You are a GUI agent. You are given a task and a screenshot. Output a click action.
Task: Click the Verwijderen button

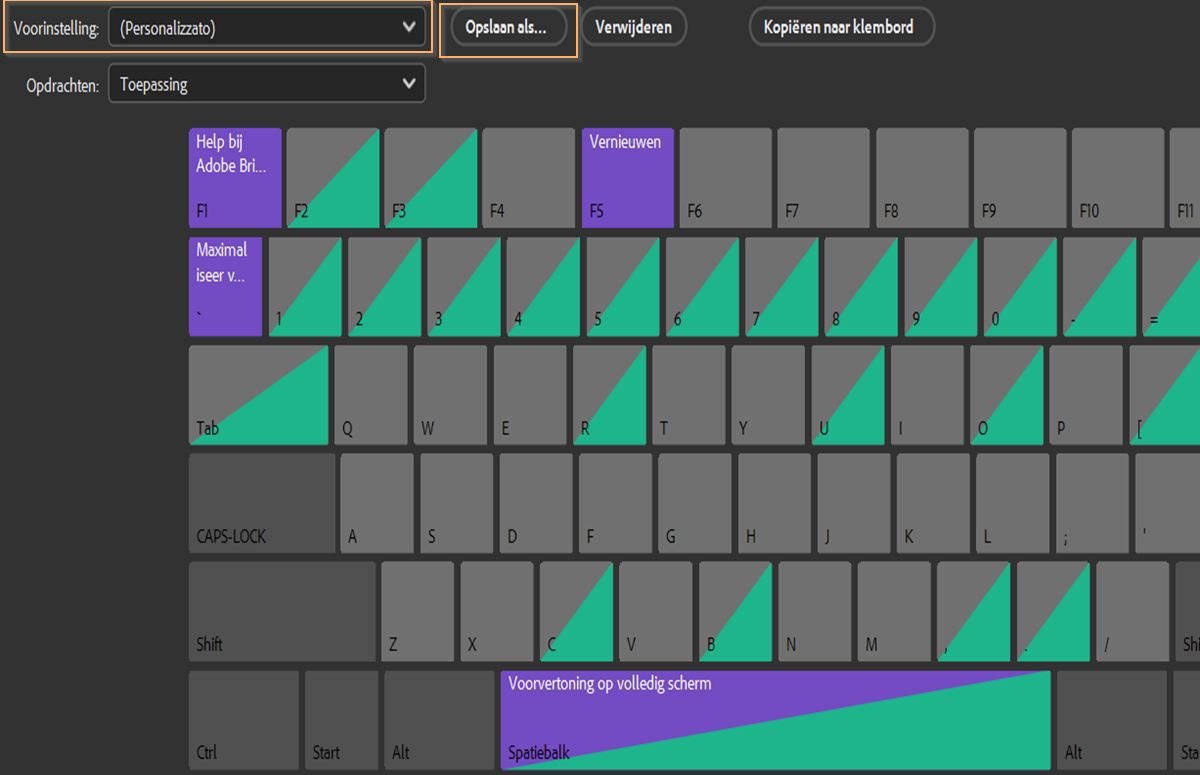click(x=633, y=28)
